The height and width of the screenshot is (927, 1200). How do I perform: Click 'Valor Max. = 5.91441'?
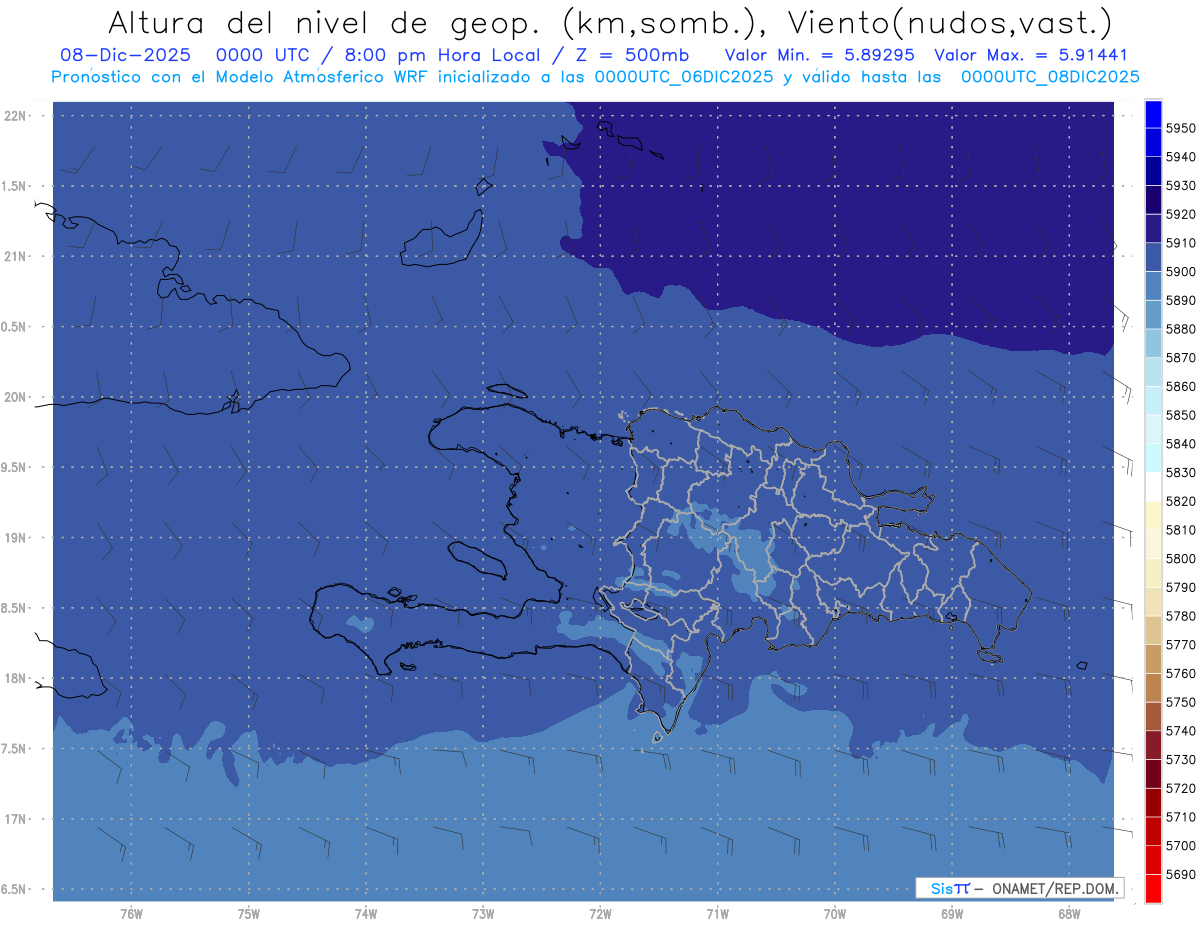pos(1030,55)
